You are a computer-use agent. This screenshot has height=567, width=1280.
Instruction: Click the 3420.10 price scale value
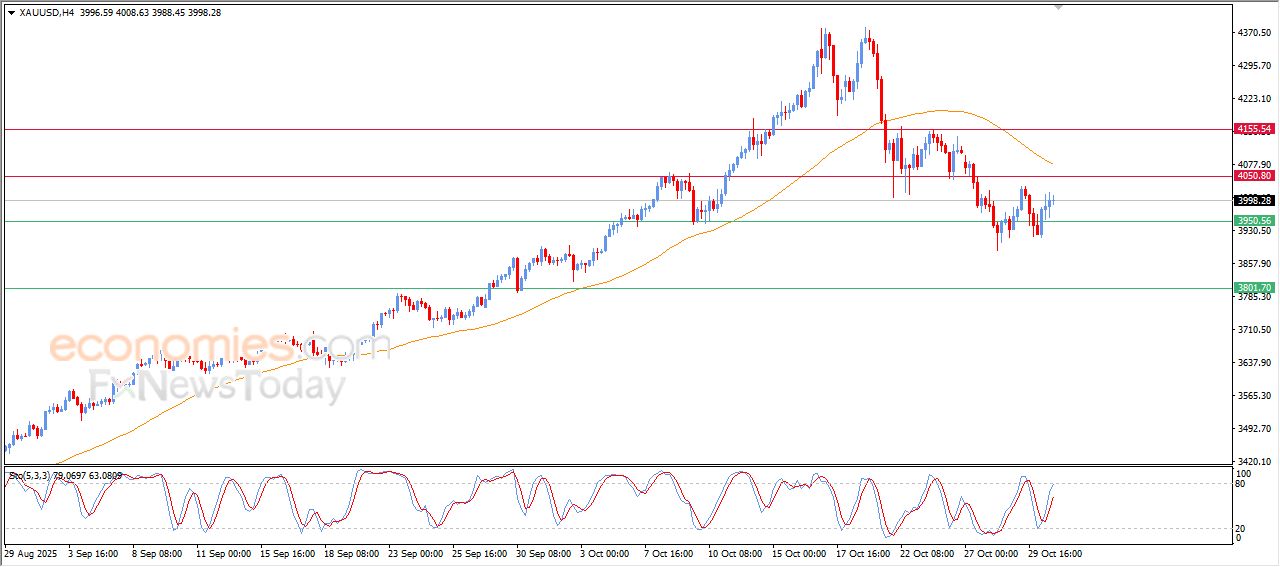[x=1253, y=462]
